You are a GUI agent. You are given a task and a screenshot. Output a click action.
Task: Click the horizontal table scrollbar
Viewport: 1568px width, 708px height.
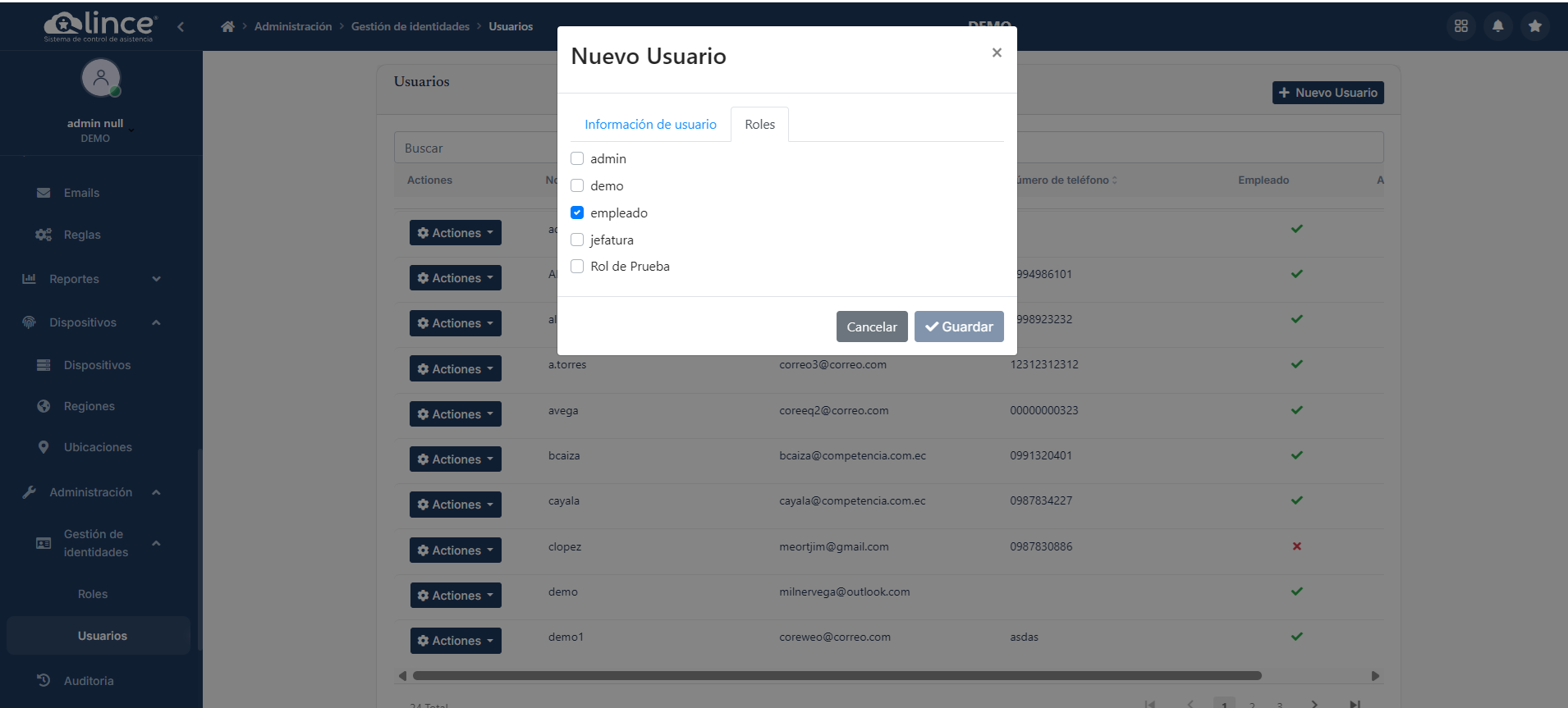click(837, 676)
